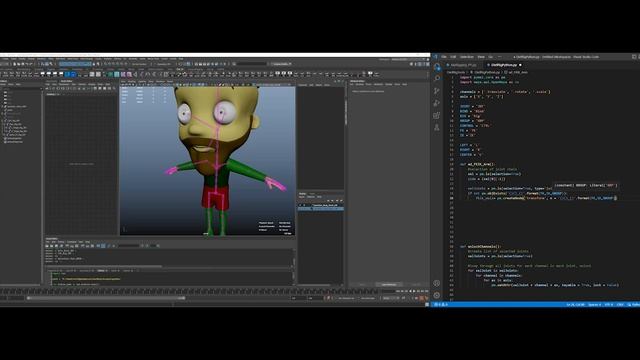Select the DeRigPython.py editor tab
This screenshot has height=360, width=640.
tap(504, 65)
